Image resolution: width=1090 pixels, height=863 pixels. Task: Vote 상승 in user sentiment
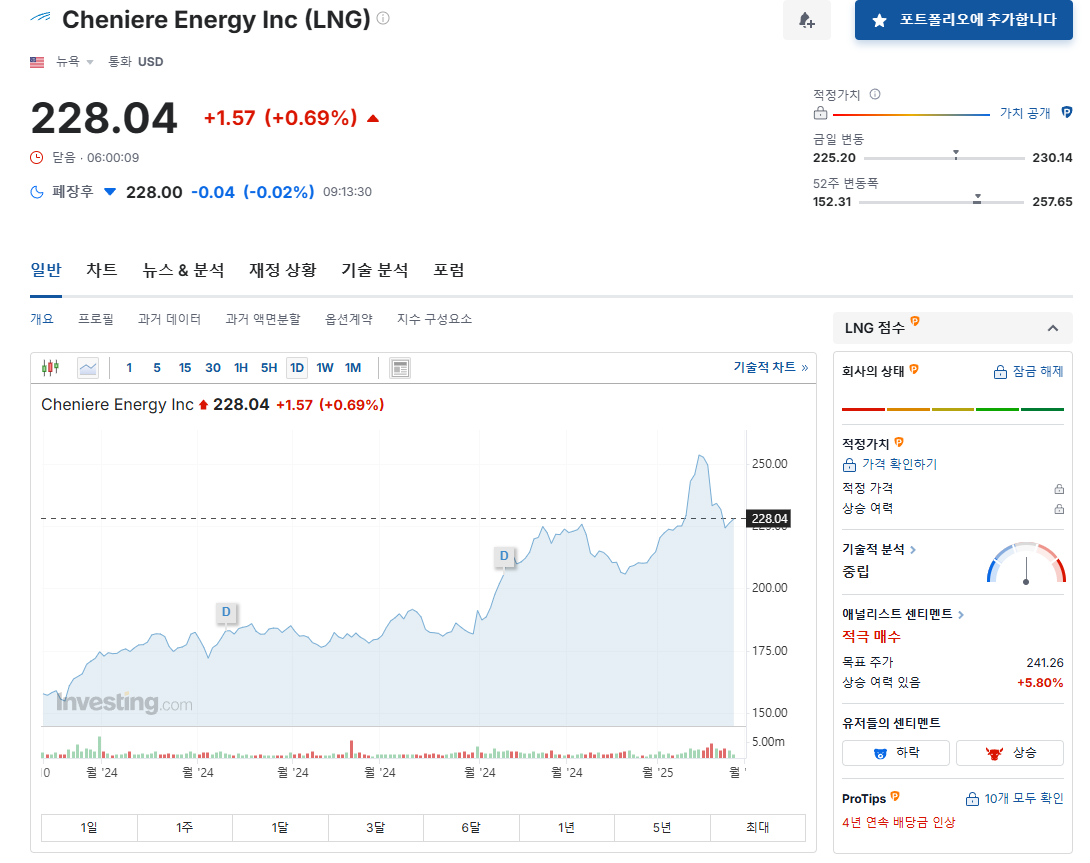(x=1010, y=752)
